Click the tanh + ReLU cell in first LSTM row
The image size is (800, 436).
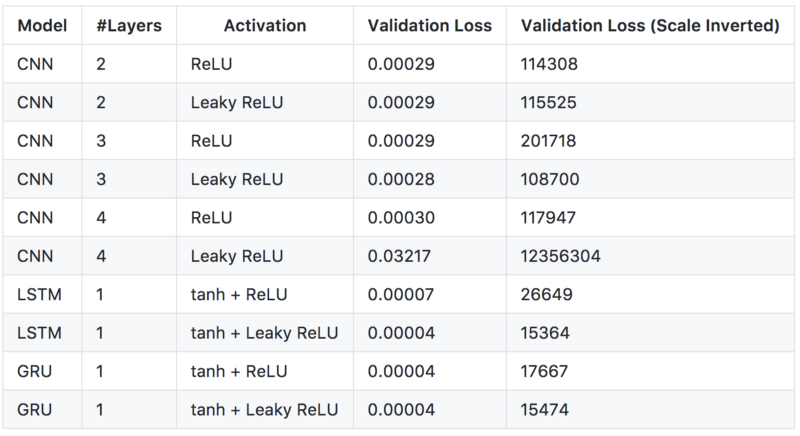pos(238,295)
